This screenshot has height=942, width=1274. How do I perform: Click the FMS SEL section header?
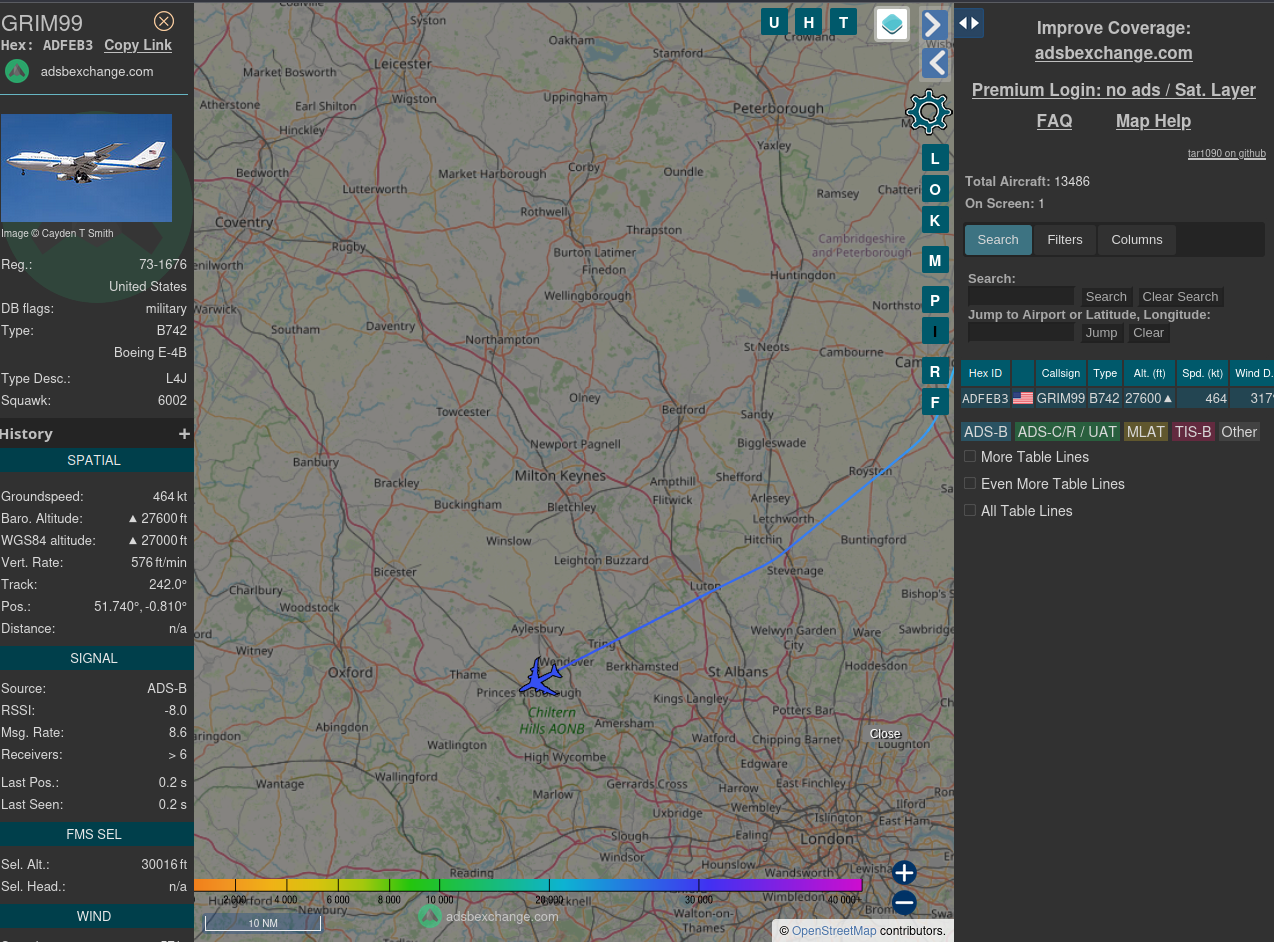coord(95,834)
